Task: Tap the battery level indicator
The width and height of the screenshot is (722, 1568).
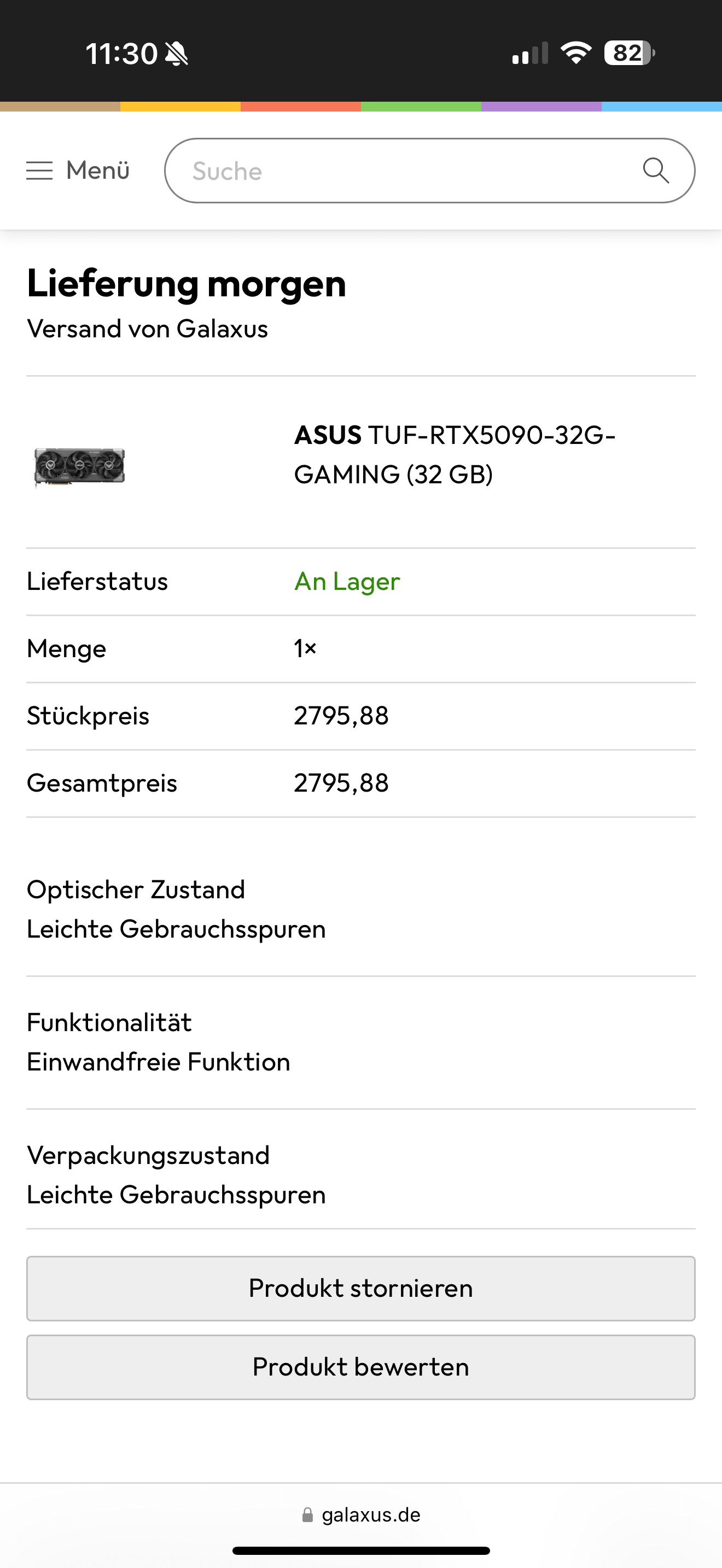Action: tap(629, 53)
